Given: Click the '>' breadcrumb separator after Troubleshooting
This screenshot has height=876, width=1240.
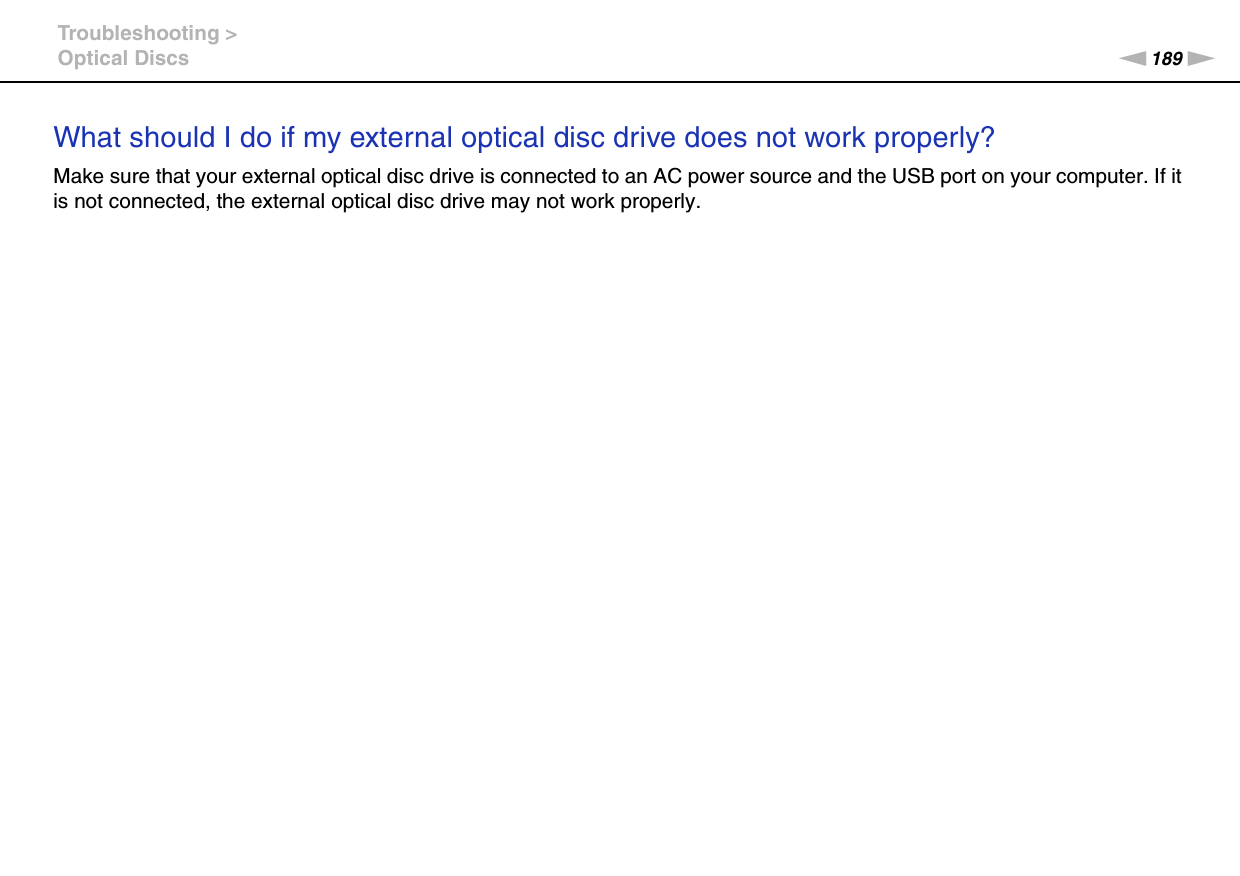Looking at the screenshot, I should (x=231, y=34).
